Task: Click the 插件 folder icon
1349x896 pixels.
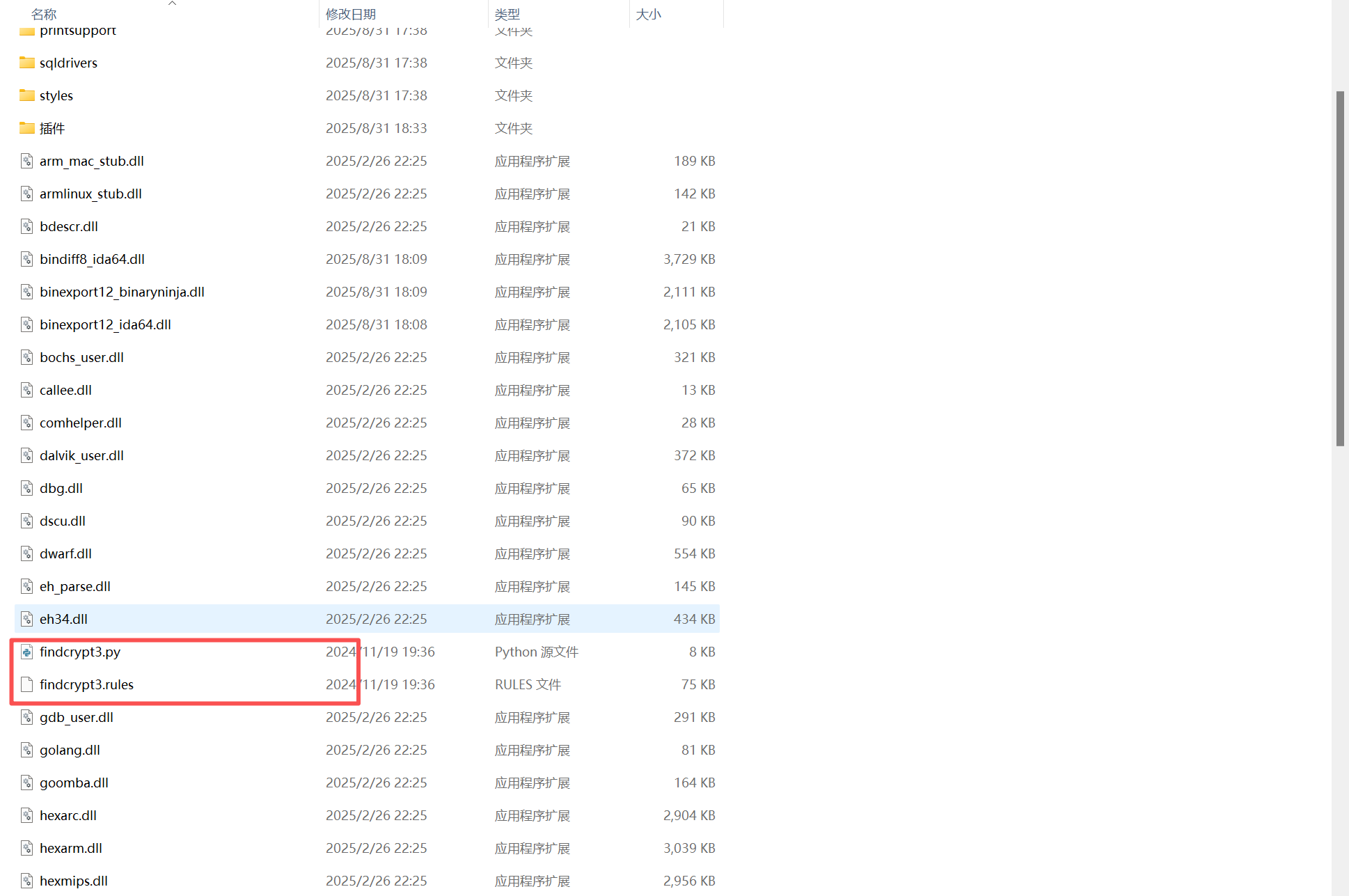Action: [26, 128]
